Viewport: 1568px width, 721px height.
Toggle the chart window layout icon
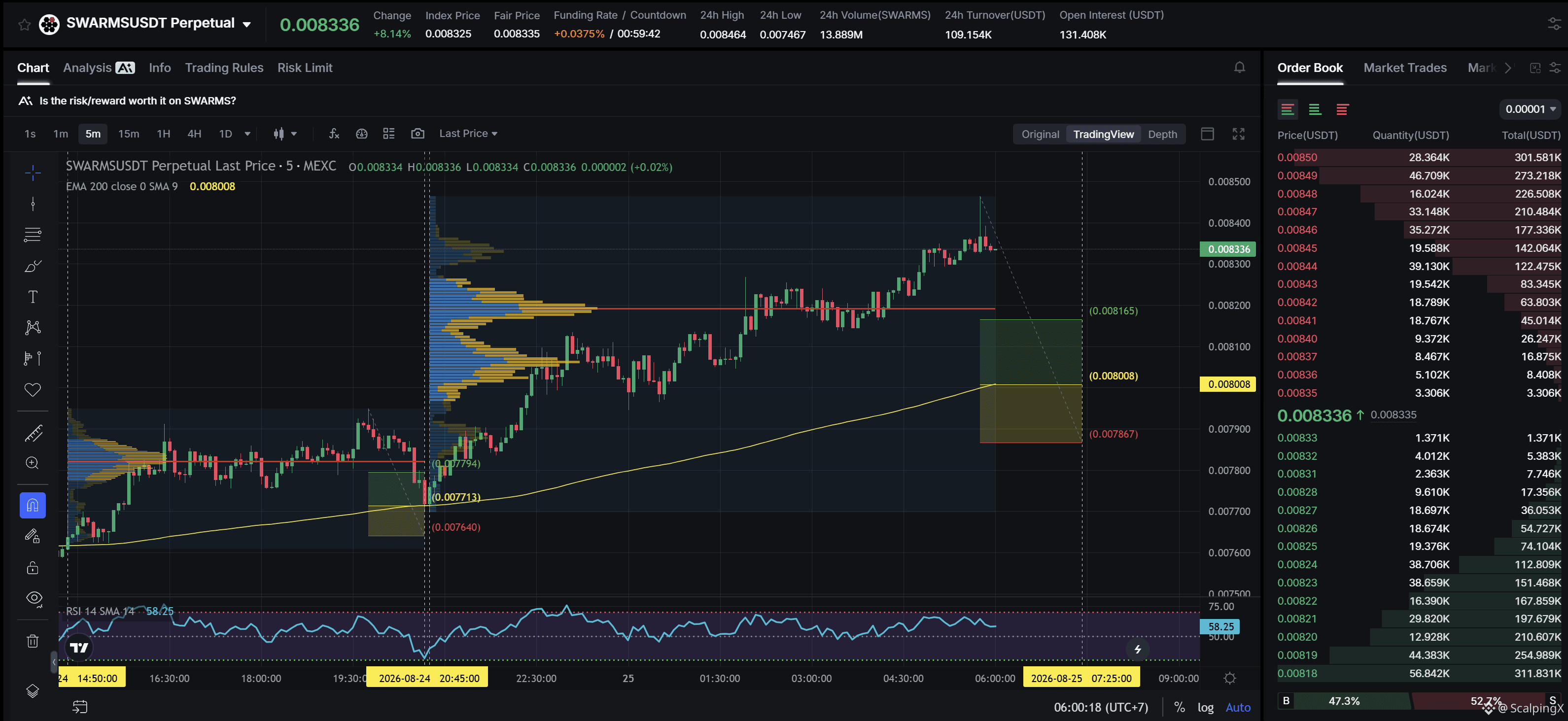(x=1208, y=134)
